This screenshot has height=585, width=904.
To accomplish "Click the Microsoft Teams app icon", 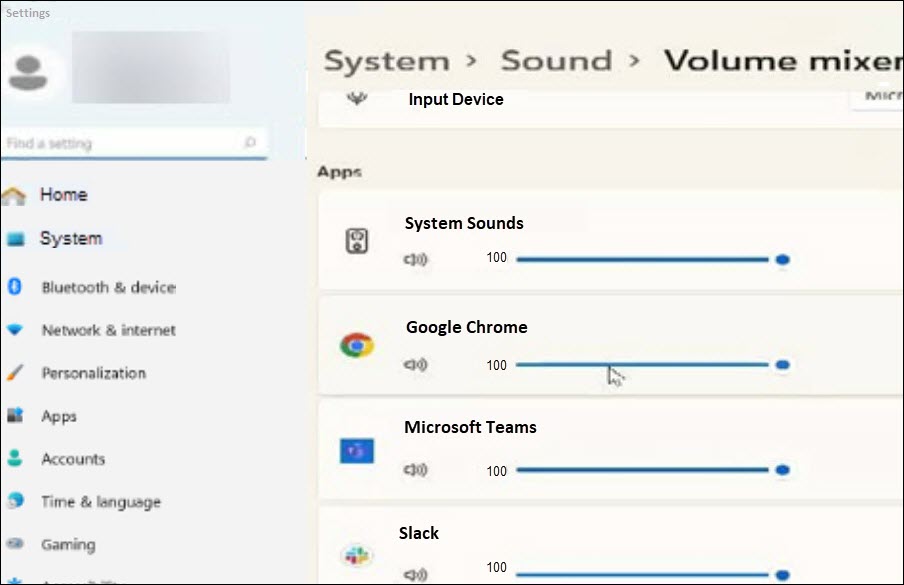I will tap(357, 452).
